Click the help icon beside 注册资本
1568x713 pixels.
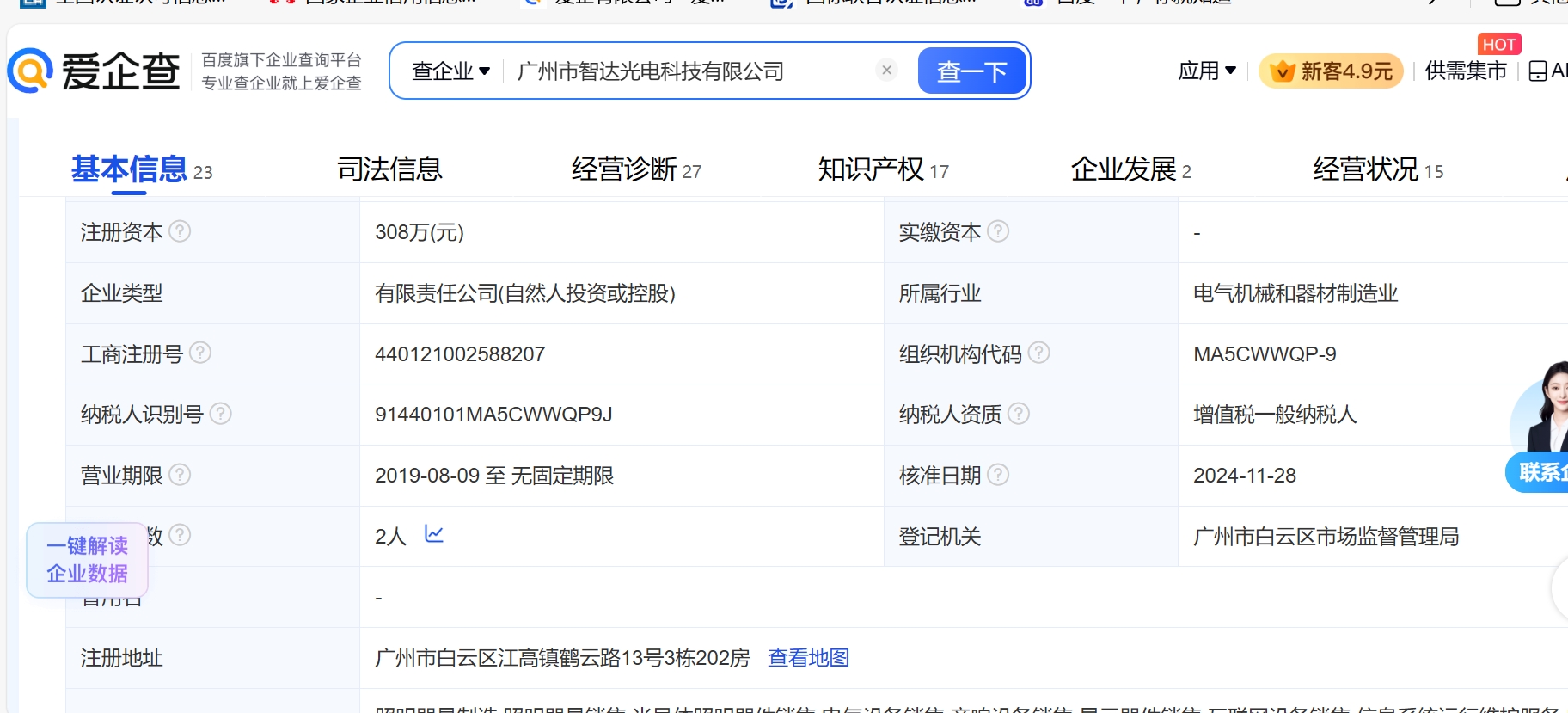[x=180, y=231]
